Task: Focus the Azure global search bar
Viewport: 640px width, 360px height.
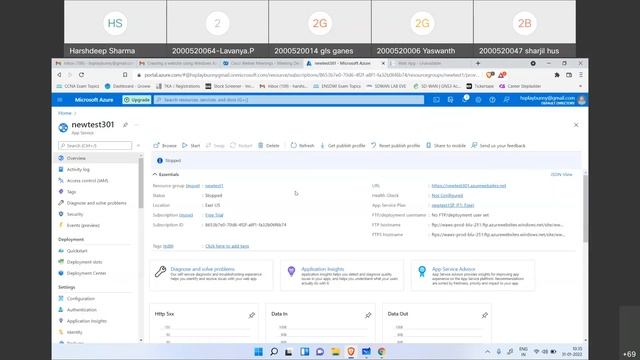Action: [x=289, y=100]
